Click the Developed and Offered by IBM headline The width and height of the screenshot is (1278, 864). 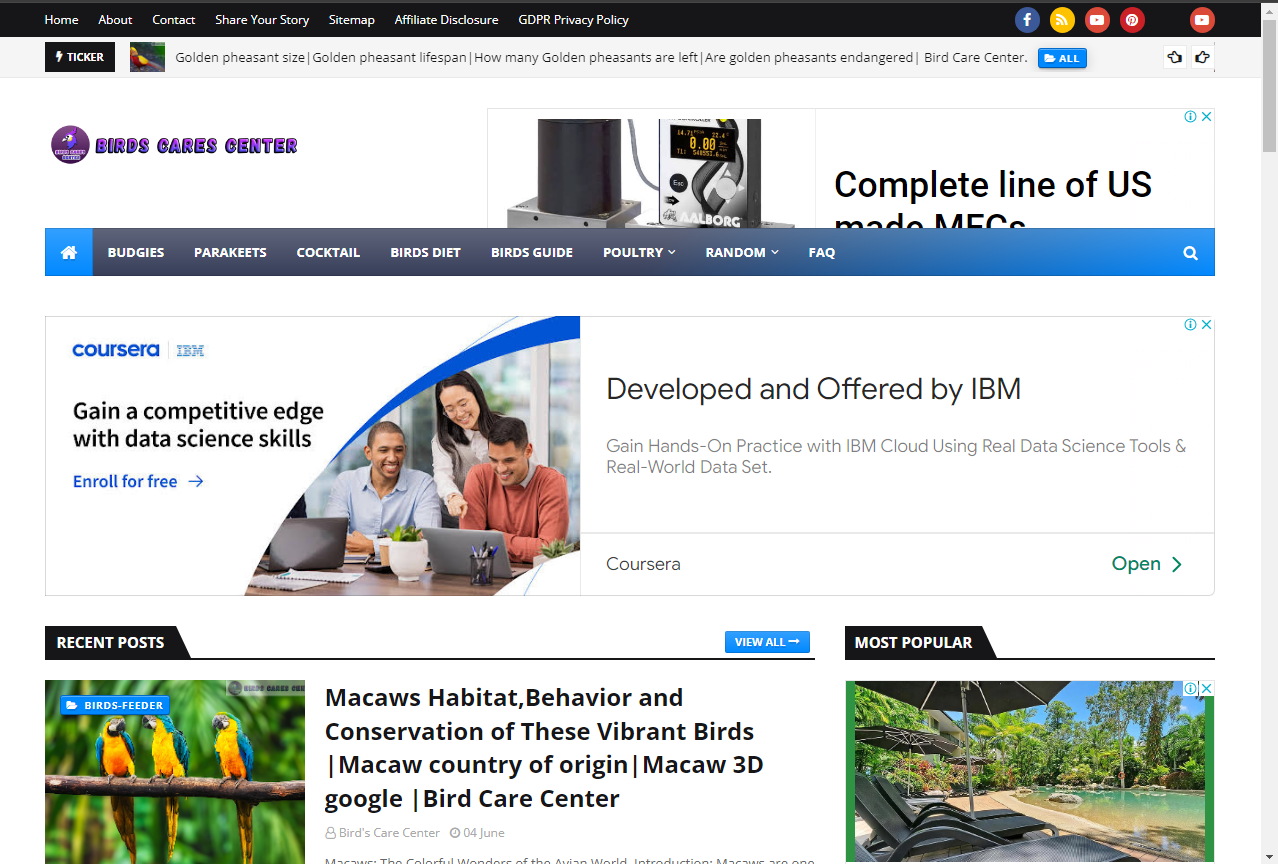814,389
